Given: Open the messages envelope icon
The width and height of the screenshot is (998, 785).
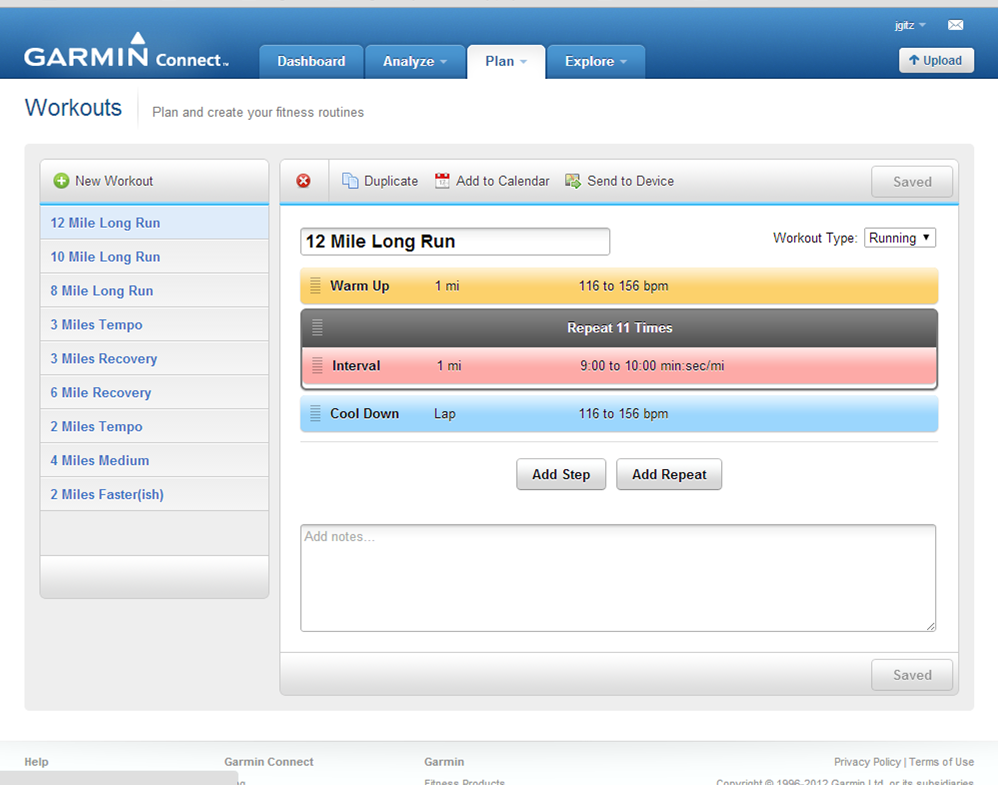Looking at the screenshot, I should pos(955,25).
